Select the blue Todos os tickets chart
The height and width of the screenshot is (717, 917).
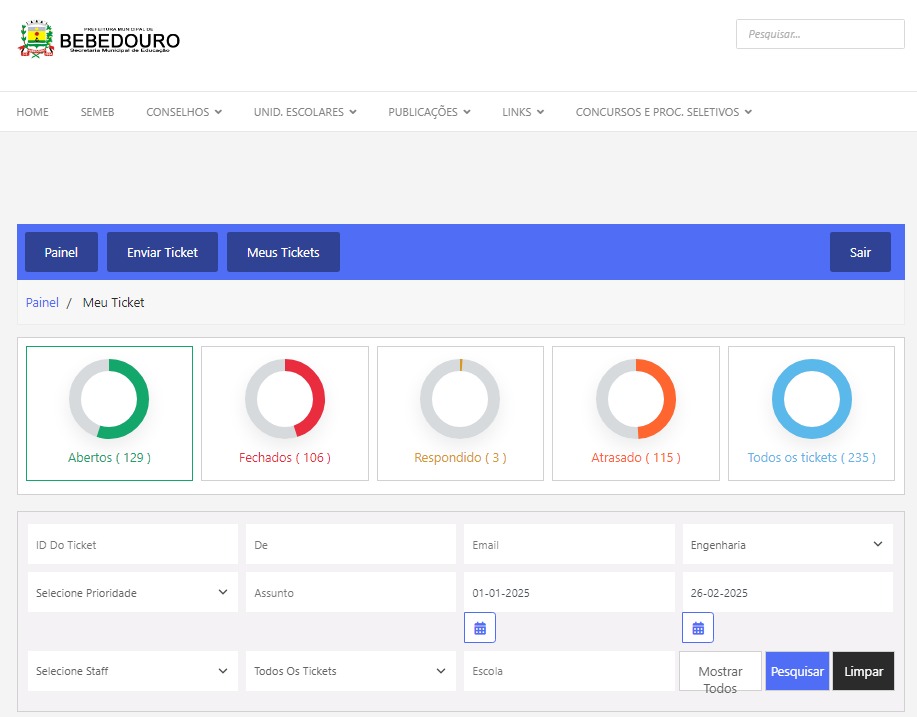click(x=811, y=399)
